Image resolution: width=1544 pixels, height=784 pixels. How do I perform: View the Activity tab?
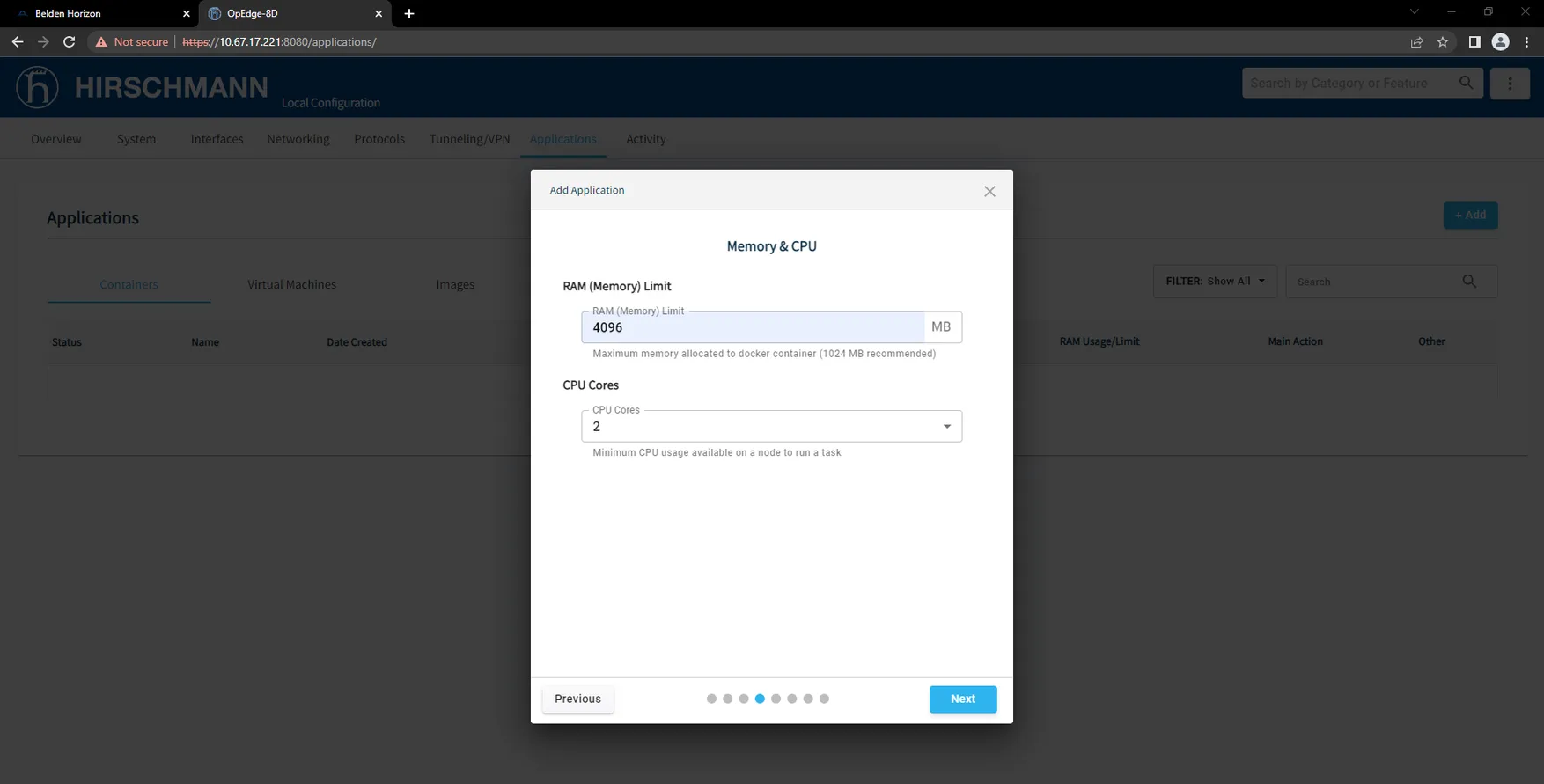pyautogui.click(x=646, y=139)
